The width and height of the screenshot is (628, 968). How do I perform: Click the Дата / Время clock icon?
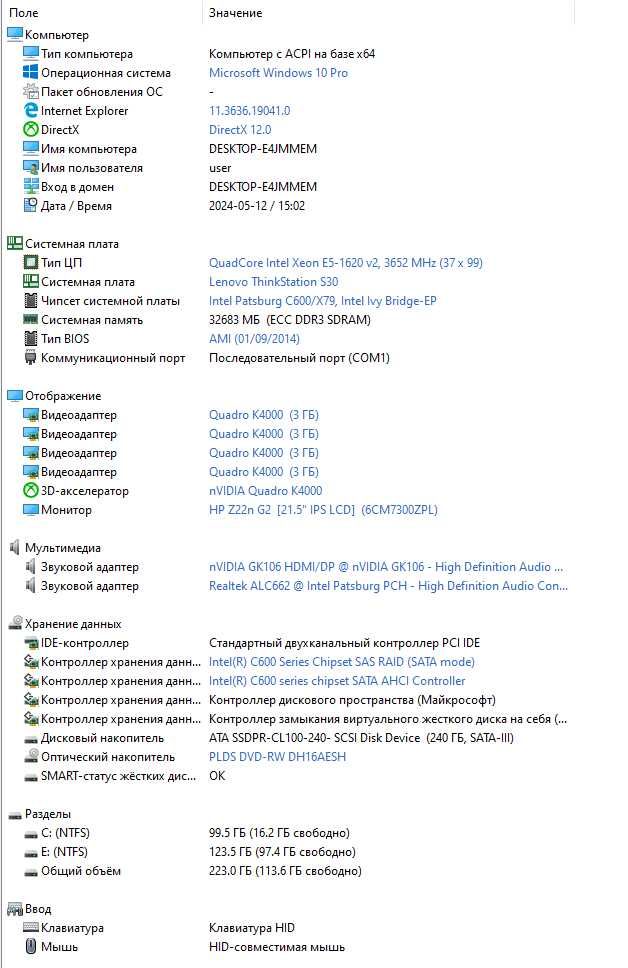[31, 205]
